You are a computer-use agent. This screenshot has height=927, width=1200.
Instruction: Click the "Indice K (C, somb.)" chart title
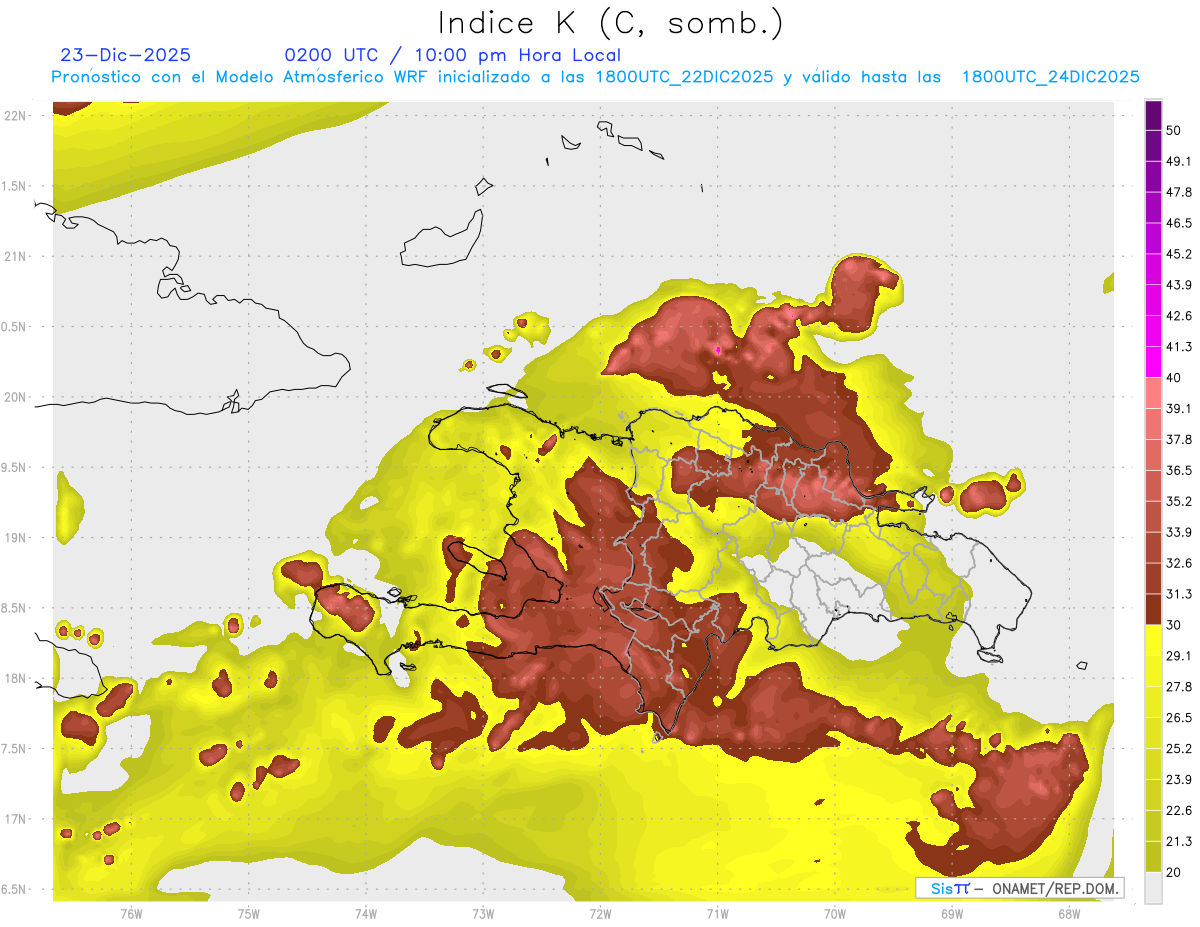610,23
